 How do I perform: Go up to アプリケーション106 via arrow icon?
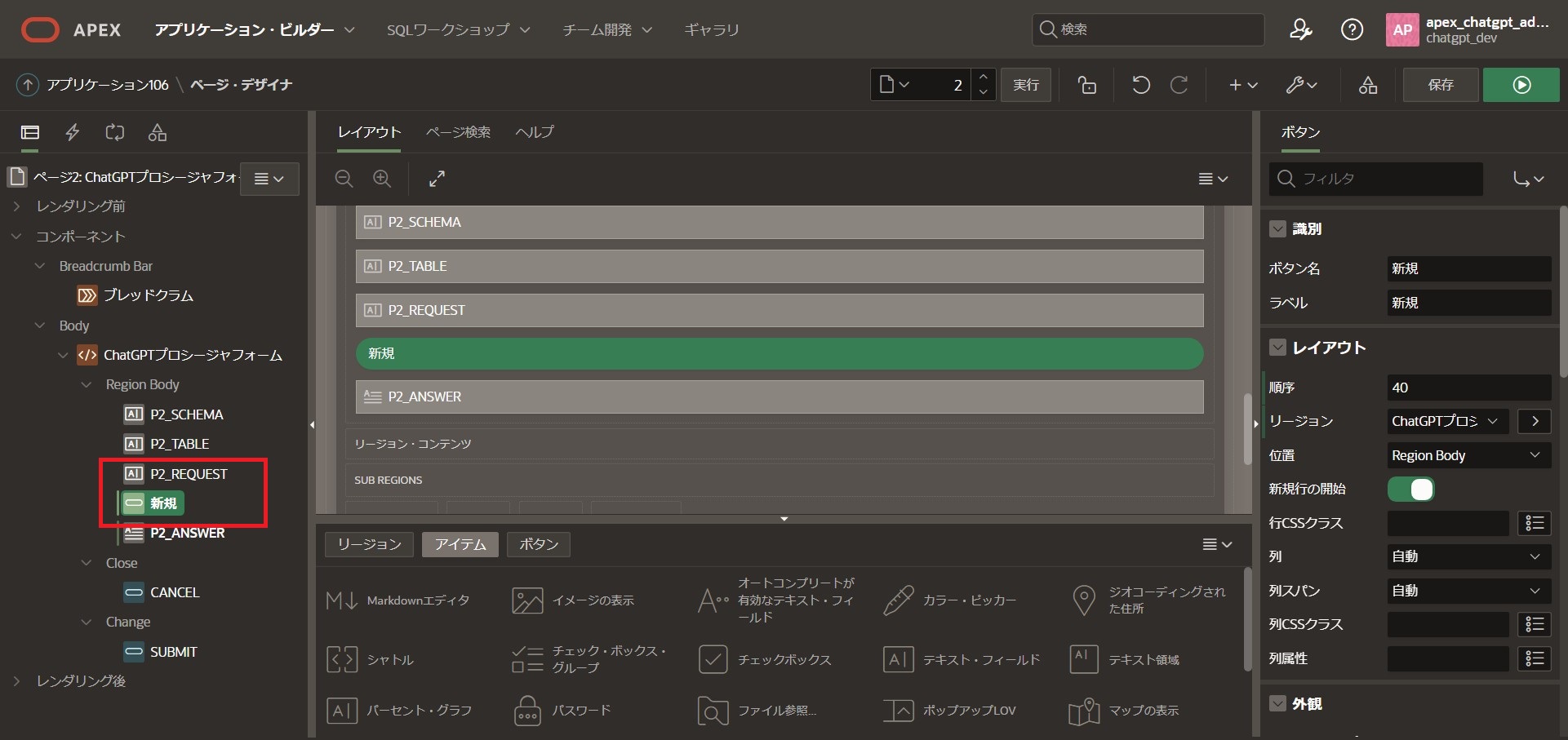pyautogui.click(x=28, y=85)
